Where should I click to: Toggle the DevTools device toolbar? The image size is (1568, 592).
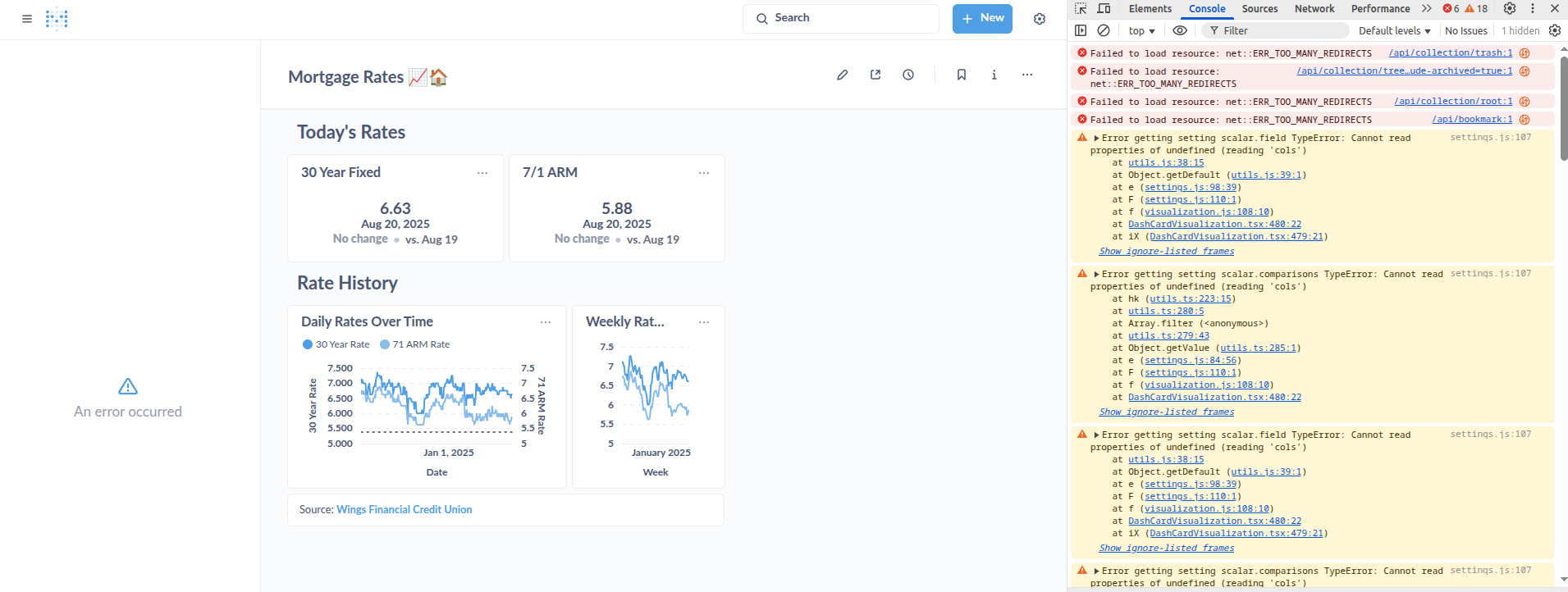(1104, 9)
